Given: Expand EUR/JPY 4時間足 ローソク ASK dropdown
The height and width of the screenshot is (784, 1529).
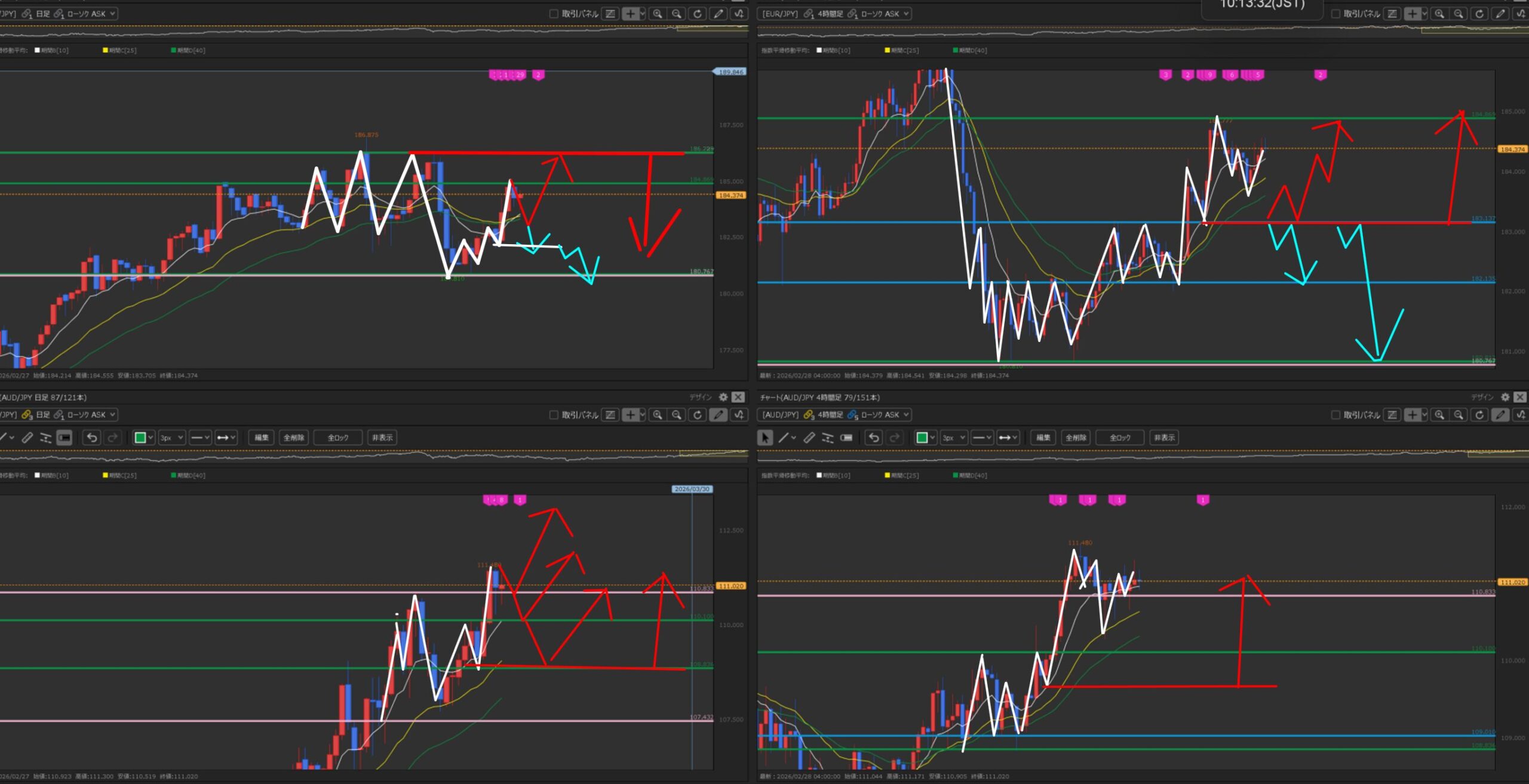Looking at the screenshot, I should pyautogui.click(x=907, y=13).
